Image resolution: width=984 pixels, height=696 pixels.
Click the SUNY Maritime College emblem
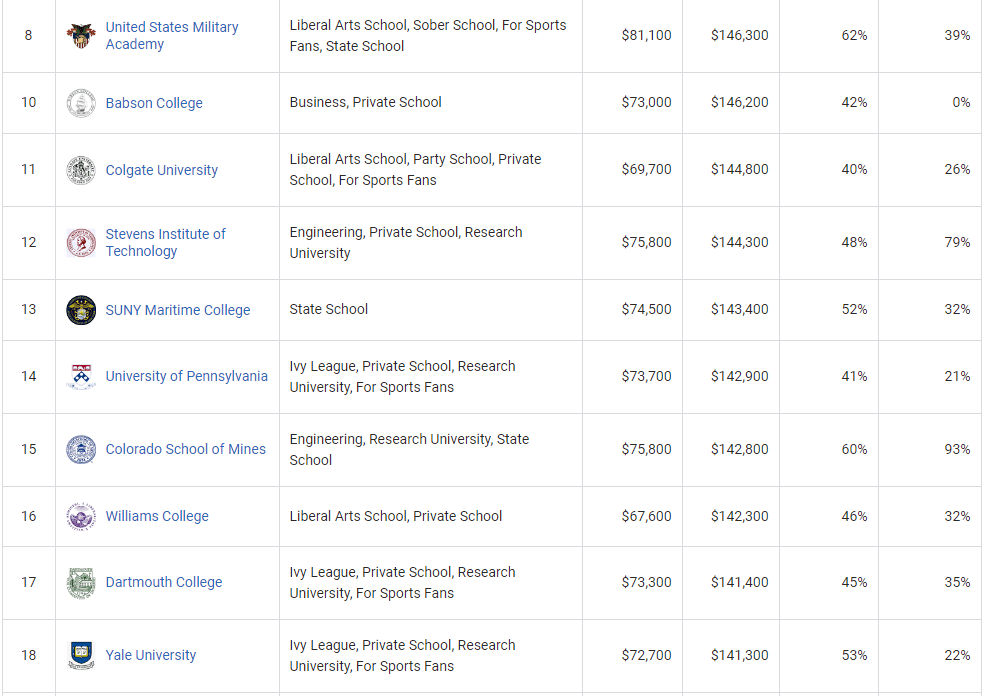[80, 310]
